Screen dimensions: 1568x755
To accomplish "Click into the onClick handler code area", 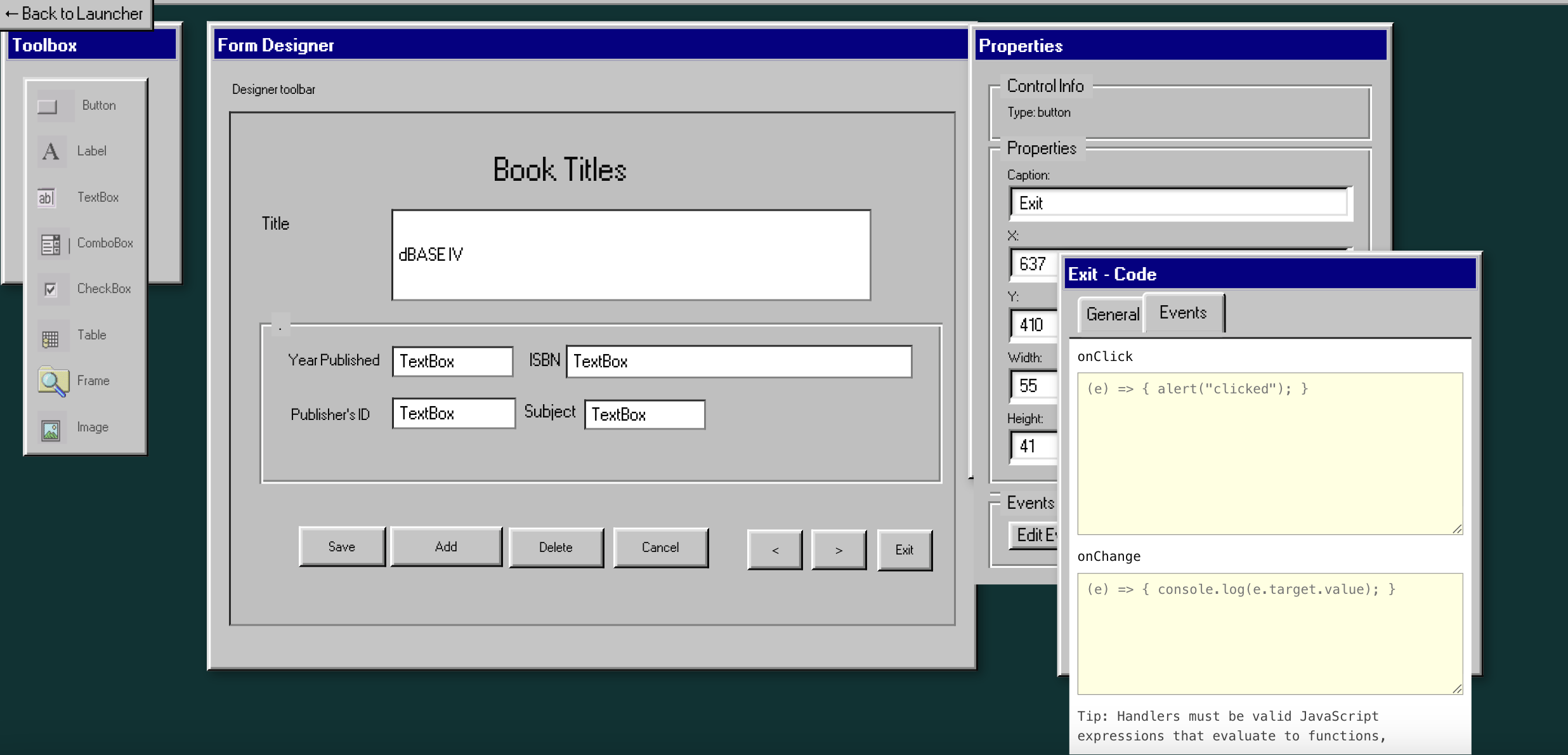I will (x=1270, y=453).
